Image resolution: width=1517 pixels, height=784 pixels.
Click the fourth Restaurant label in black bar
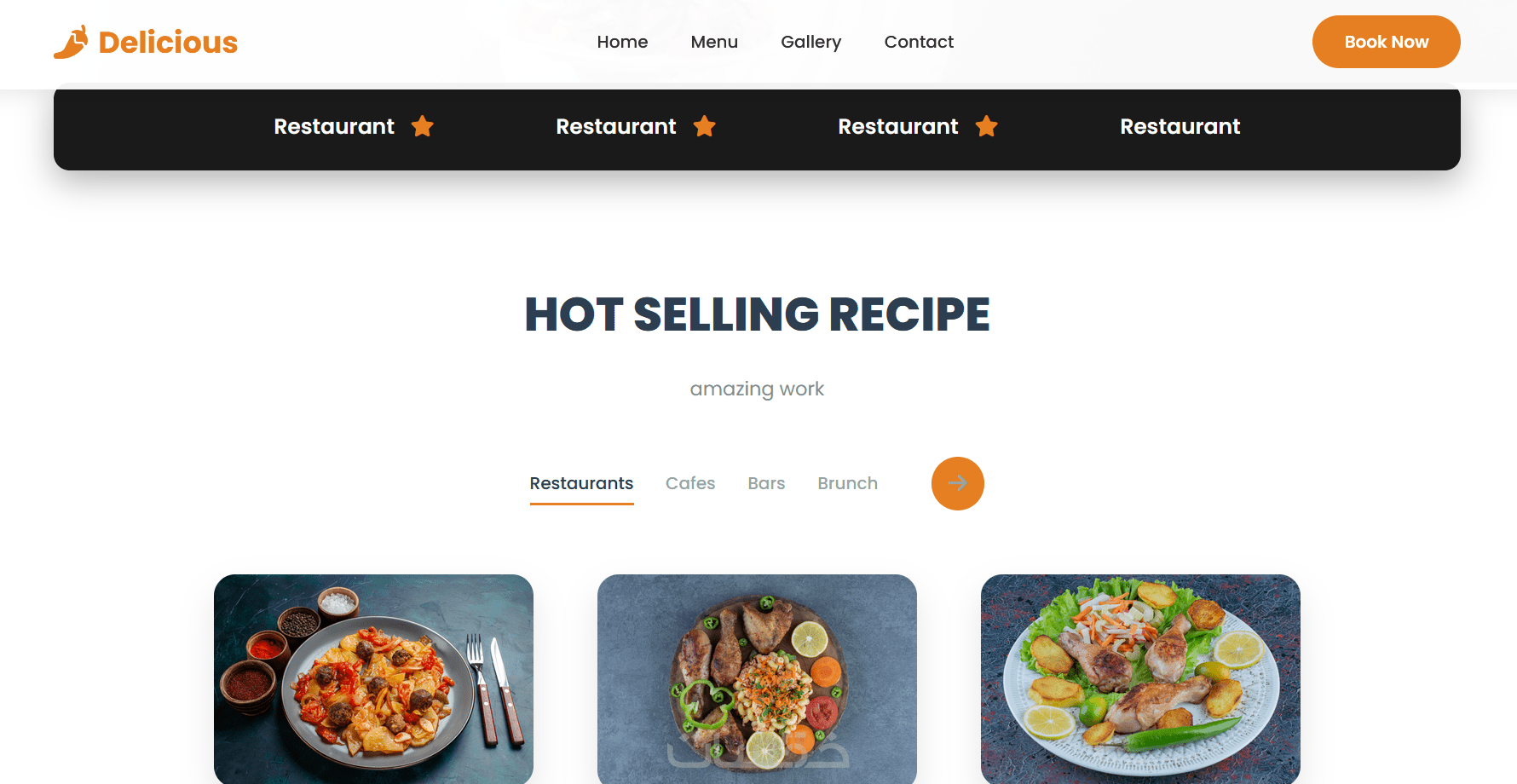[1180, 126]
